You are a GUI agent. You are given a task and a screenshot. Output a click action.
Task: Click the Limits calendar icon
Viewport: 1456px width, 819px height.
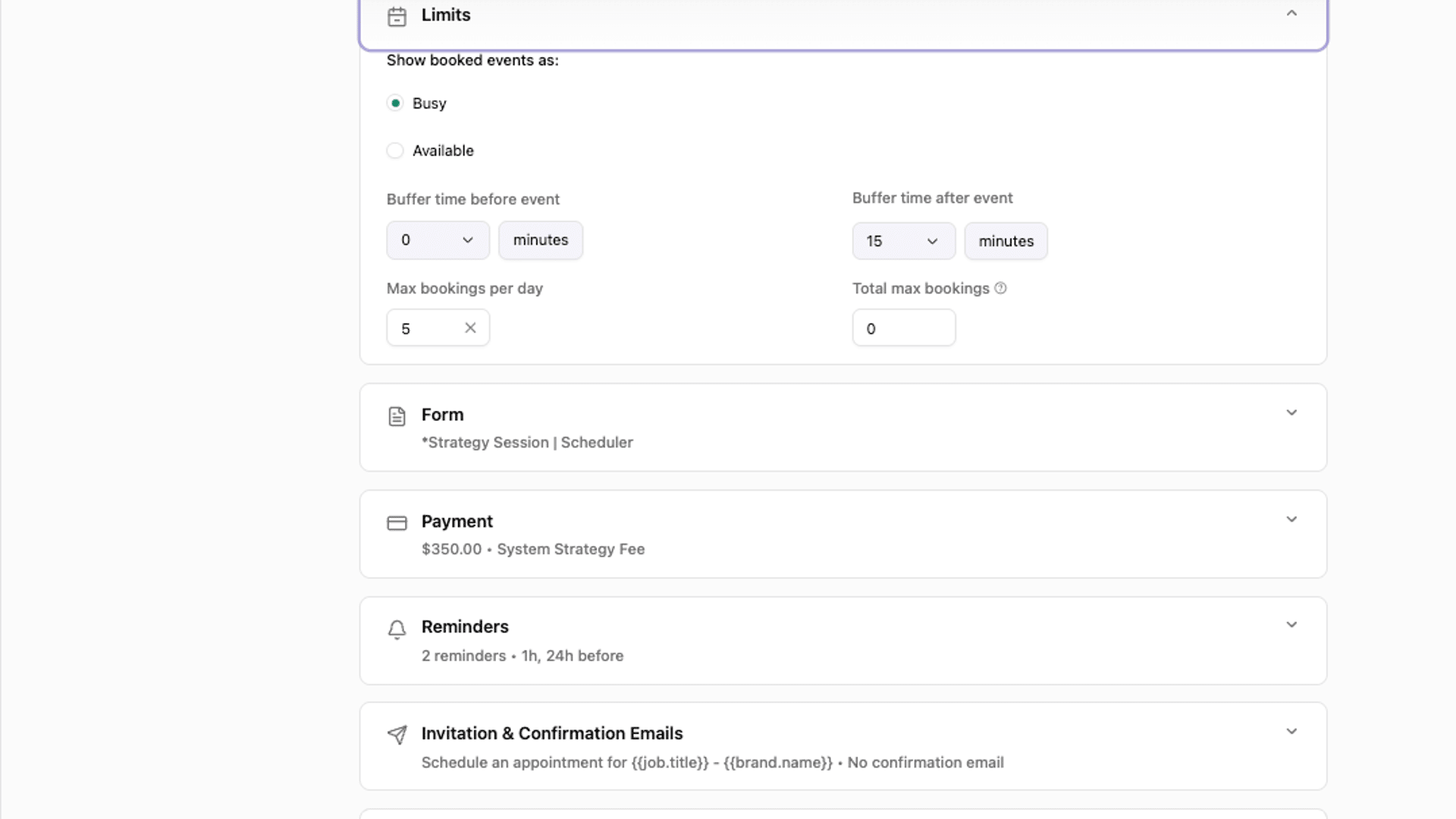point(397,17)
